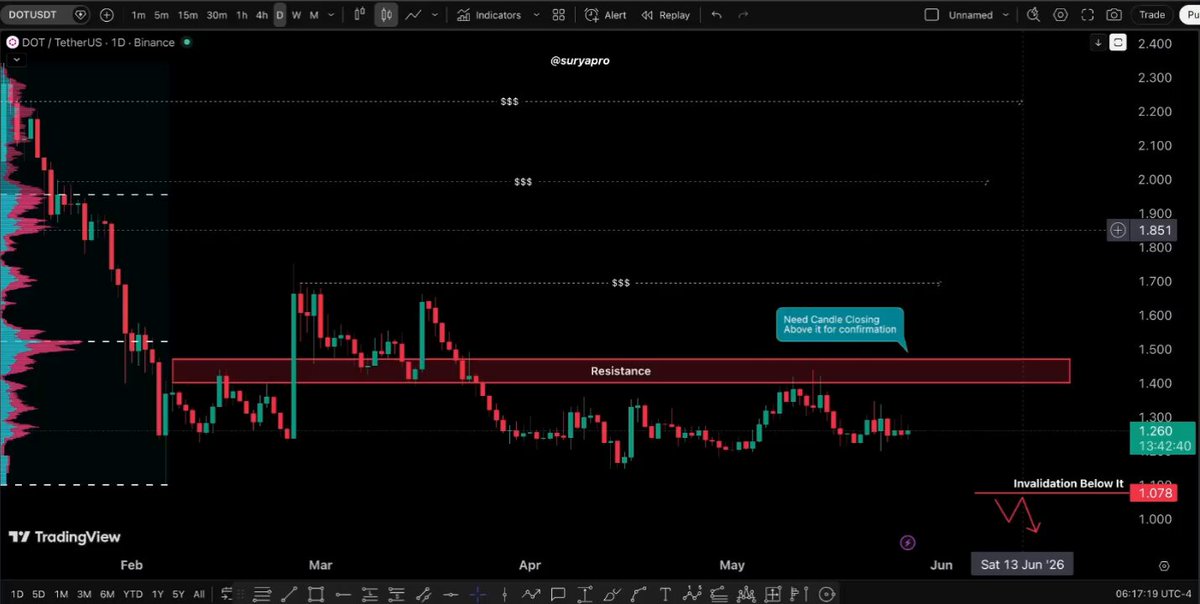Image resolution: width=1200 pixels, height=604 pixels.
Task: Select the brush drawing tool
Action: (x=612, y=593)
